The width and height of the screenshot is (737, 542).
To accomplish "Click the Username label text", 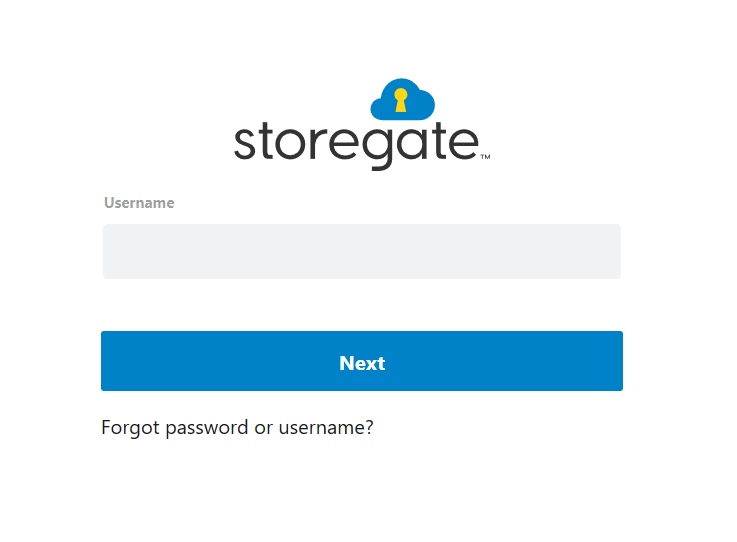I will coord(139,203).
